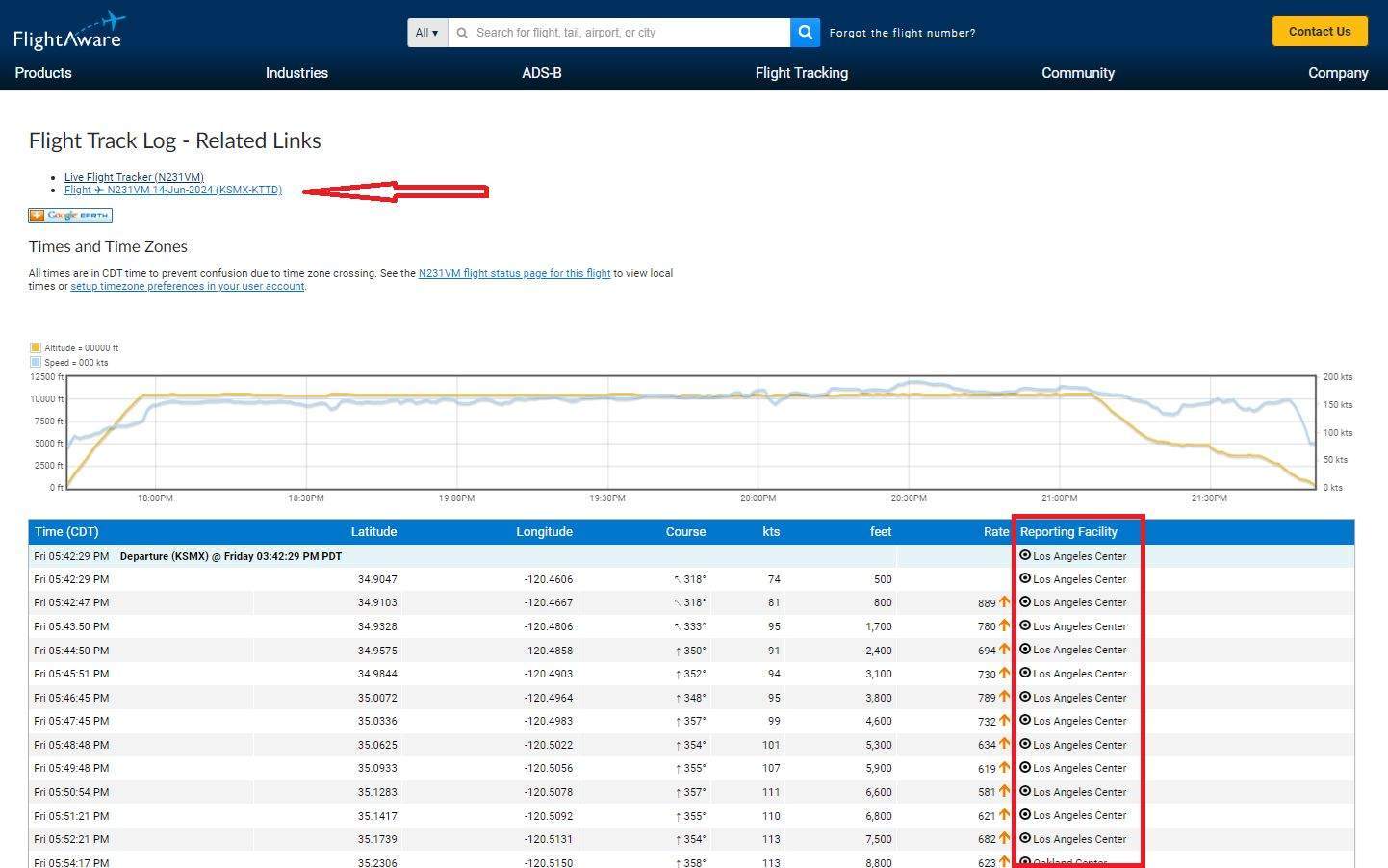
Task: Click climb arrow next to rate 619
Action: point(1005,767)
